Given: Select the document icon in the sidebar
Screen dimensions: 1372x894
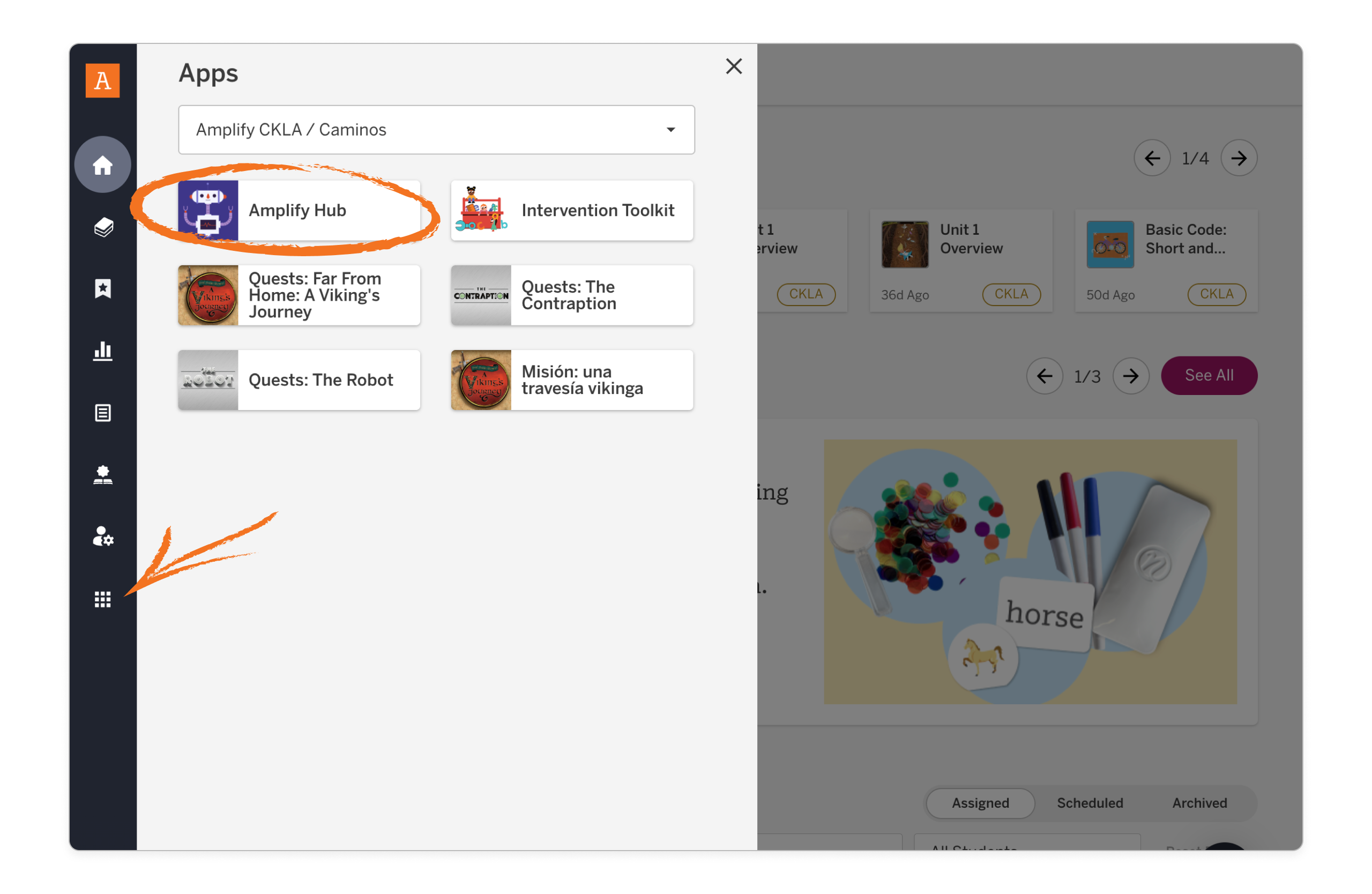Looking at the screenshot, I should click(x=102, y=413).
